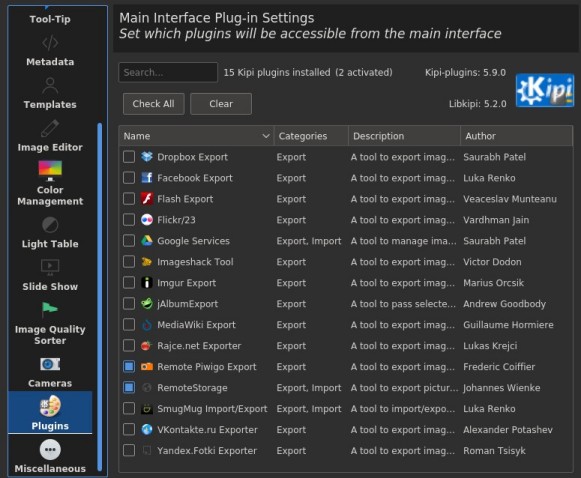
Task: Select the Imageshack Tool row name
Action: point(195,262)
